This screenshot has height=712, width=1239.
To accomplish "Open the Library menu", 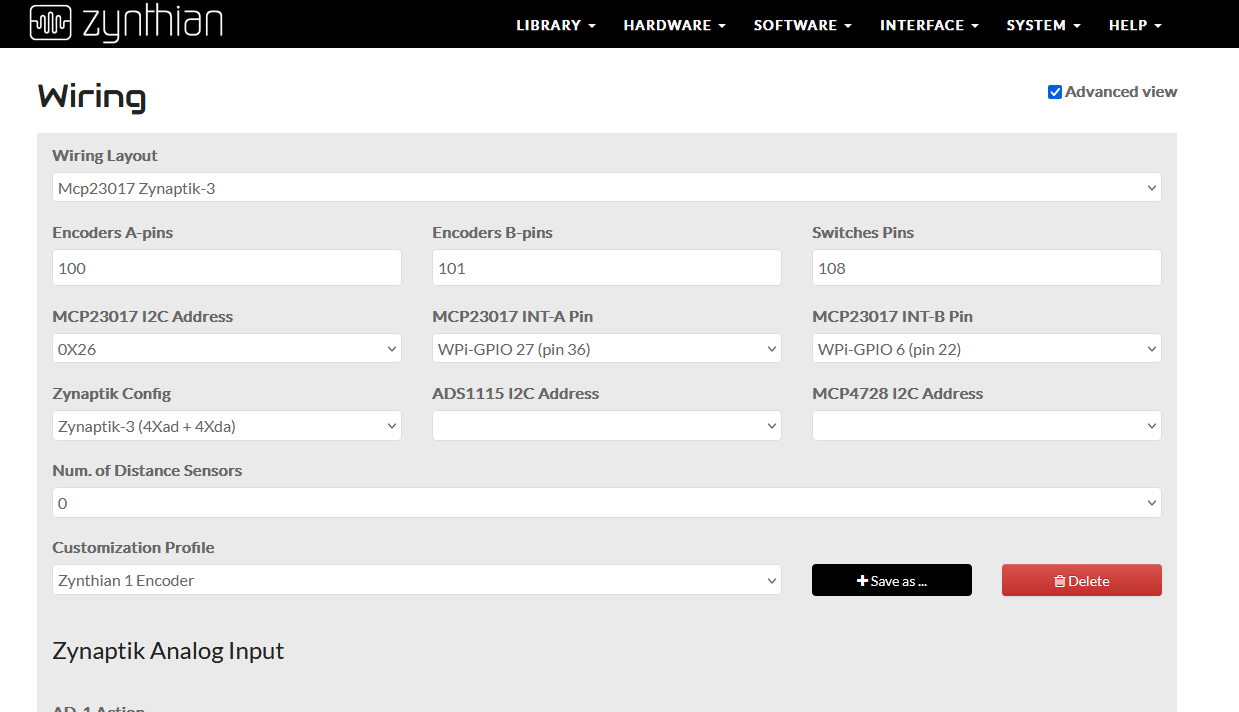I will (x=555, y=25).
